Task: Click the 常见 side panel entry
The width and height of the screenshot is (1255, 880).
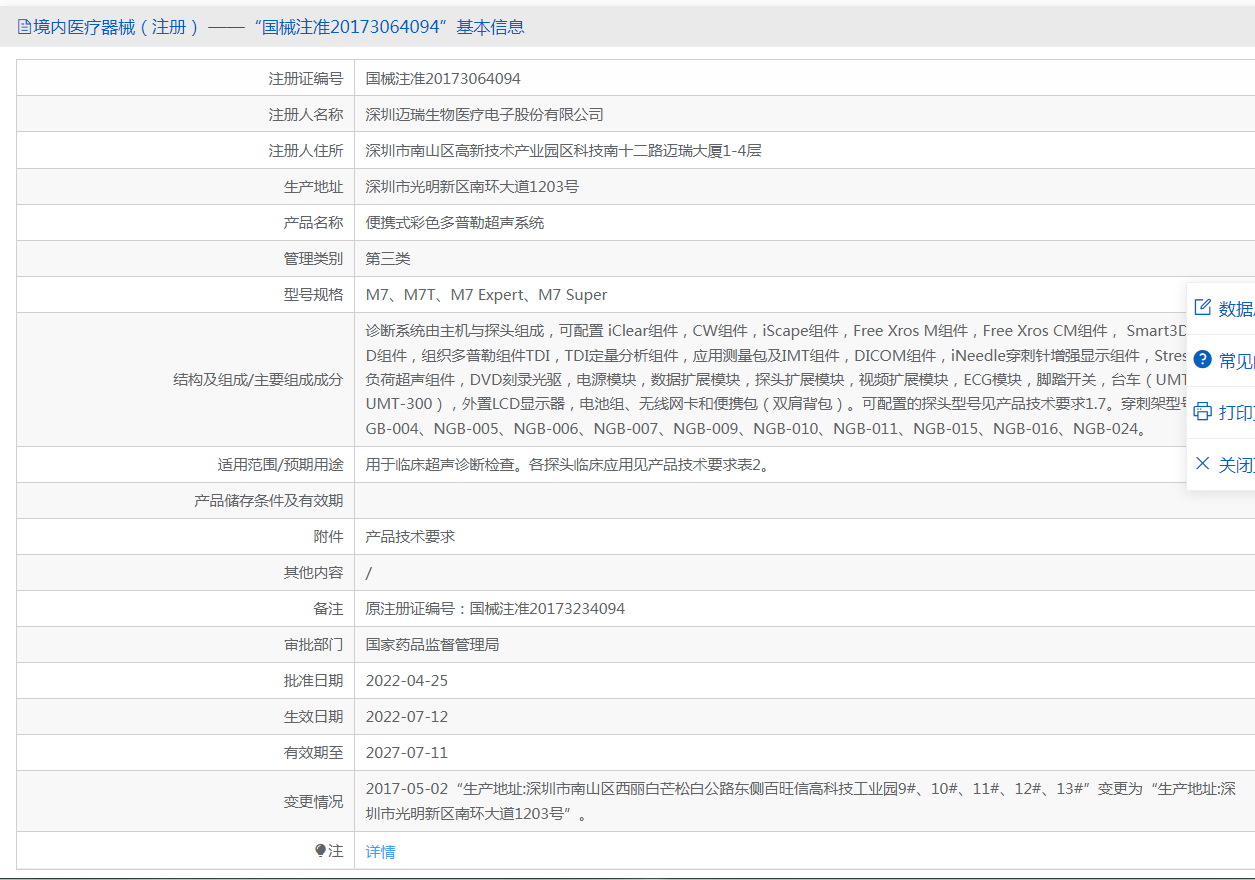Action: click(x=1221, y=361)
